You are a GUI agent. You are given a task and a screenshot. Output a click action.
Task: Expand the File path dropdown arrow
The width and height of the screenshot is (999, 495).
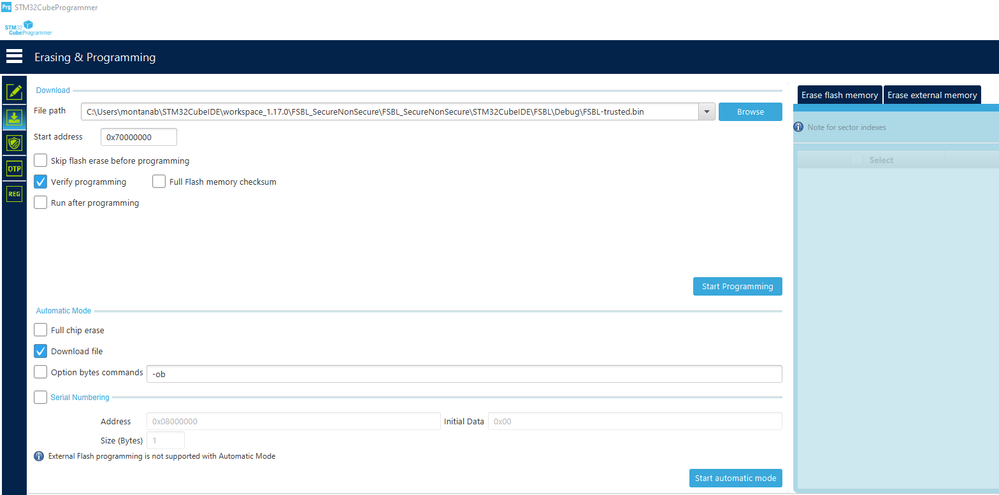tap(707, 112)
